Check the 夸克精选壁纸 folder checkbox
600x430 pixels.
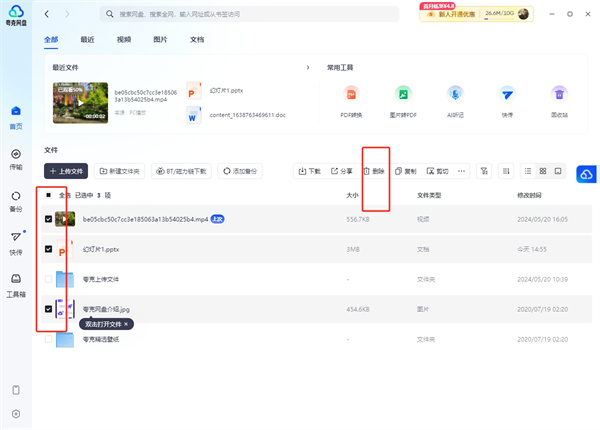tap(48, 339)
